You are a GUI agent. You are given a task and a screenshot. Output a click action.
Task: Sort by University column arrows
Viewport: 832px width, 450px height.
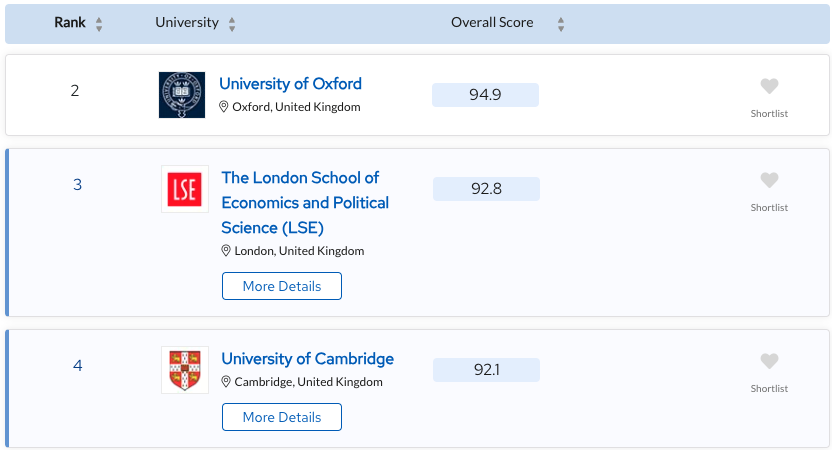pos(232,24)
